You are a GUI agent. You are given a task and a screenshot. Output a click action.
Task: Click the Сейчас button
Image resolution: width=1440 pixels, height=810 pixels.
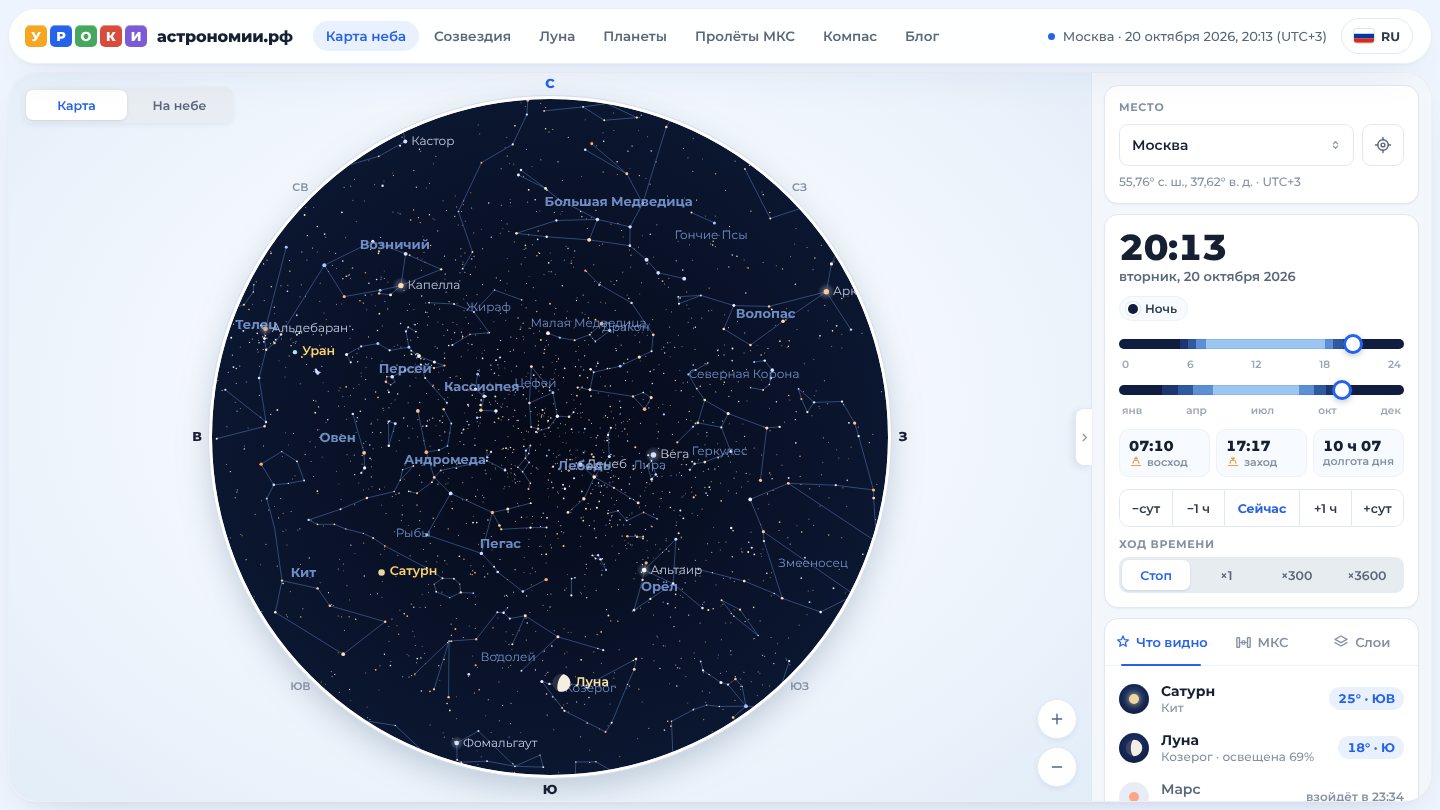[x=1262, y=508]
